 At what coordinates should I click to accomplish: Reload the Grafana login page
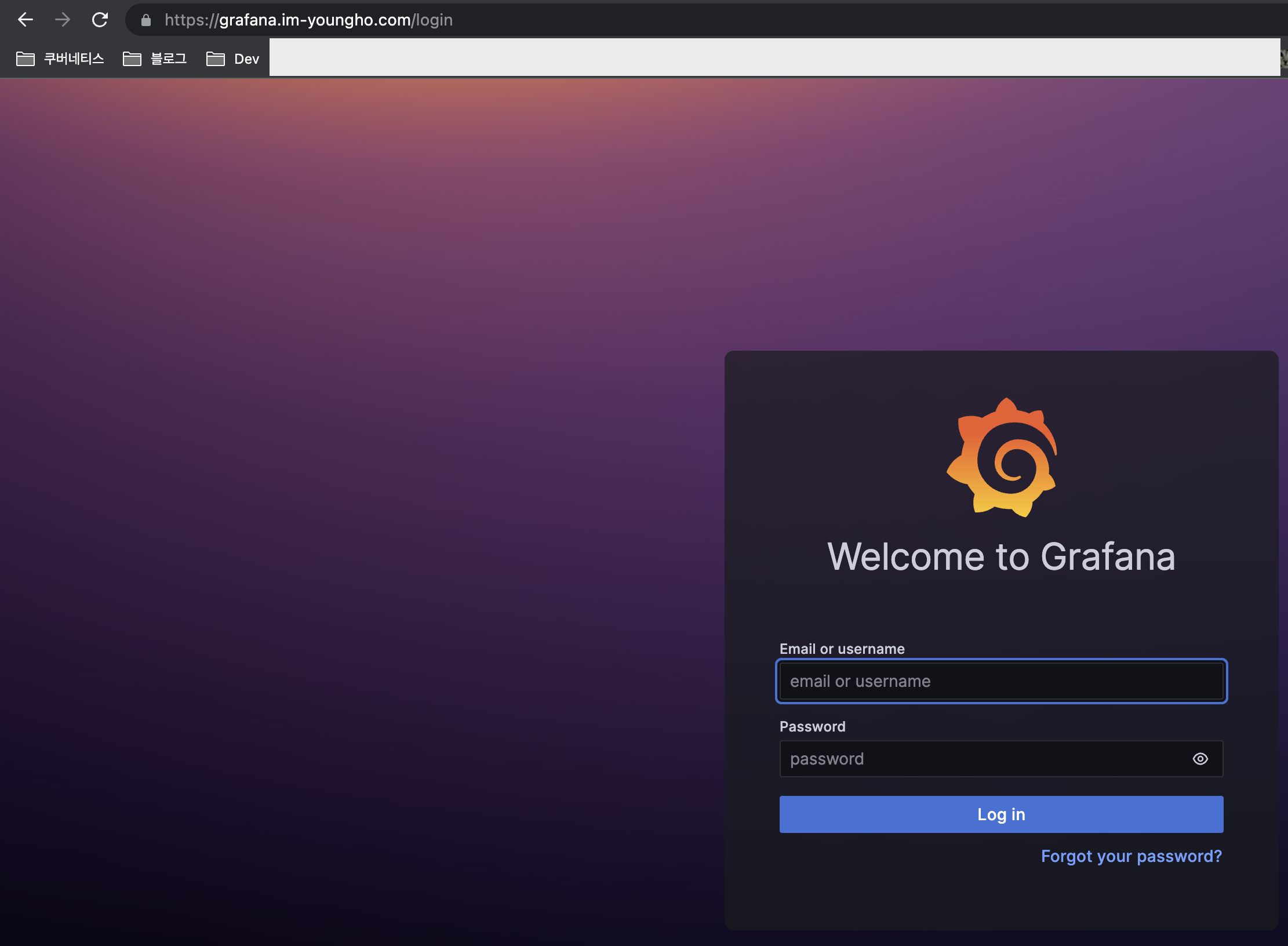coord(100,20)
